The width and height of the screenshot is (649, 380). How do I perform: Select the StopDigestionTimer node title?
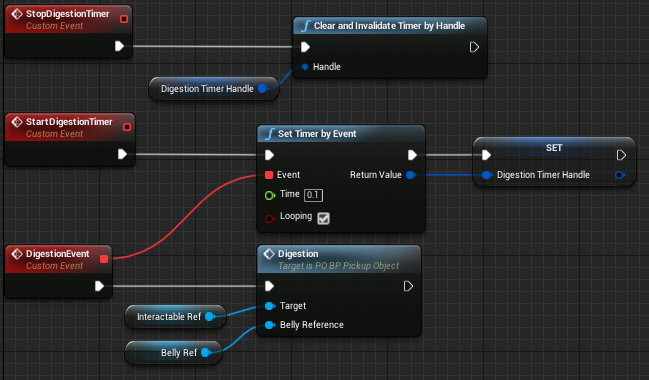(x=67, y=14)
